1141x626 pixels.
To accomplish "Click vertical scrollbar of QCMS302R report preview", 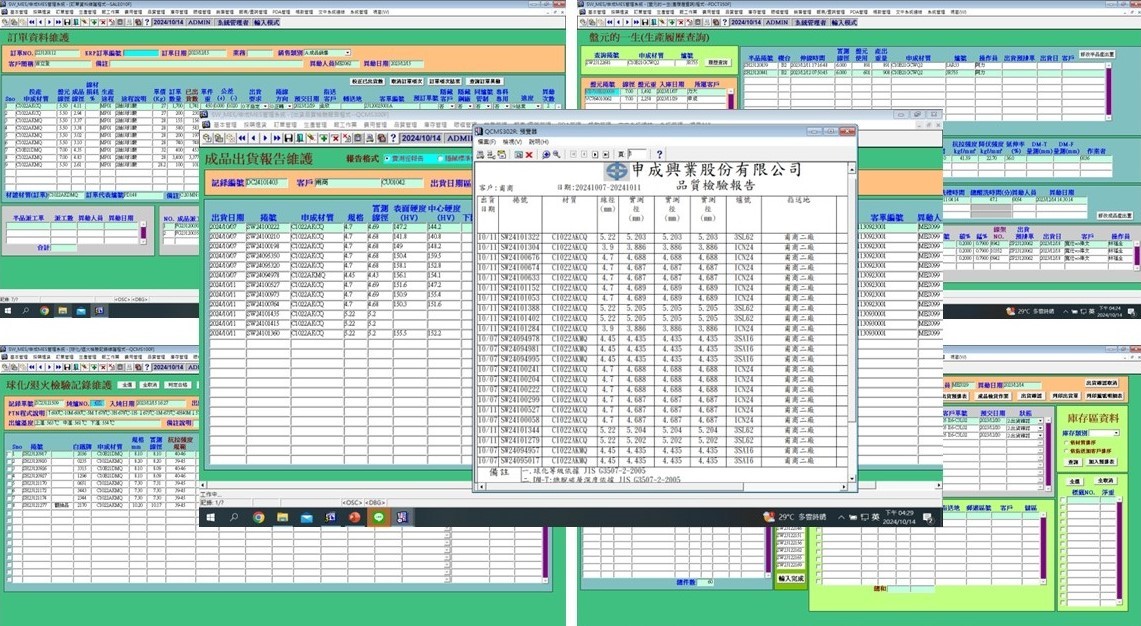I will point(852,324).
